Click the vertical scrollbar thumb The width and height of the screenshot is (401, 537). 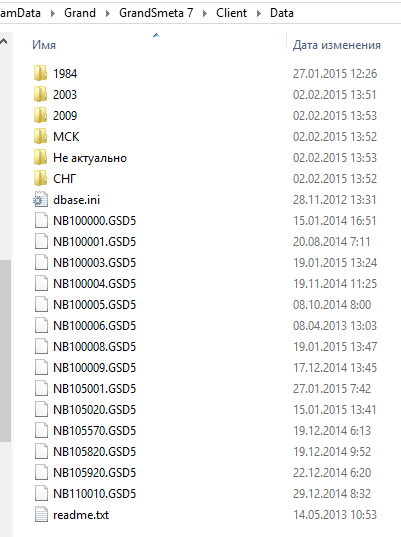[x=5, y=351]
